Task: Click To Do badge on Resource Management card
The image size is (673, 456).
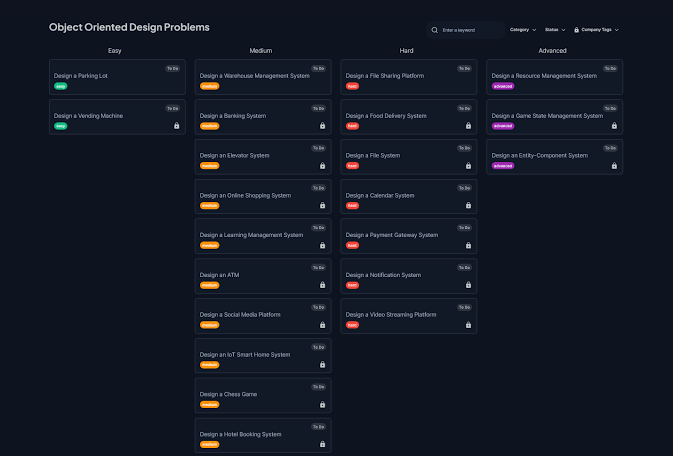Action: 610,68
